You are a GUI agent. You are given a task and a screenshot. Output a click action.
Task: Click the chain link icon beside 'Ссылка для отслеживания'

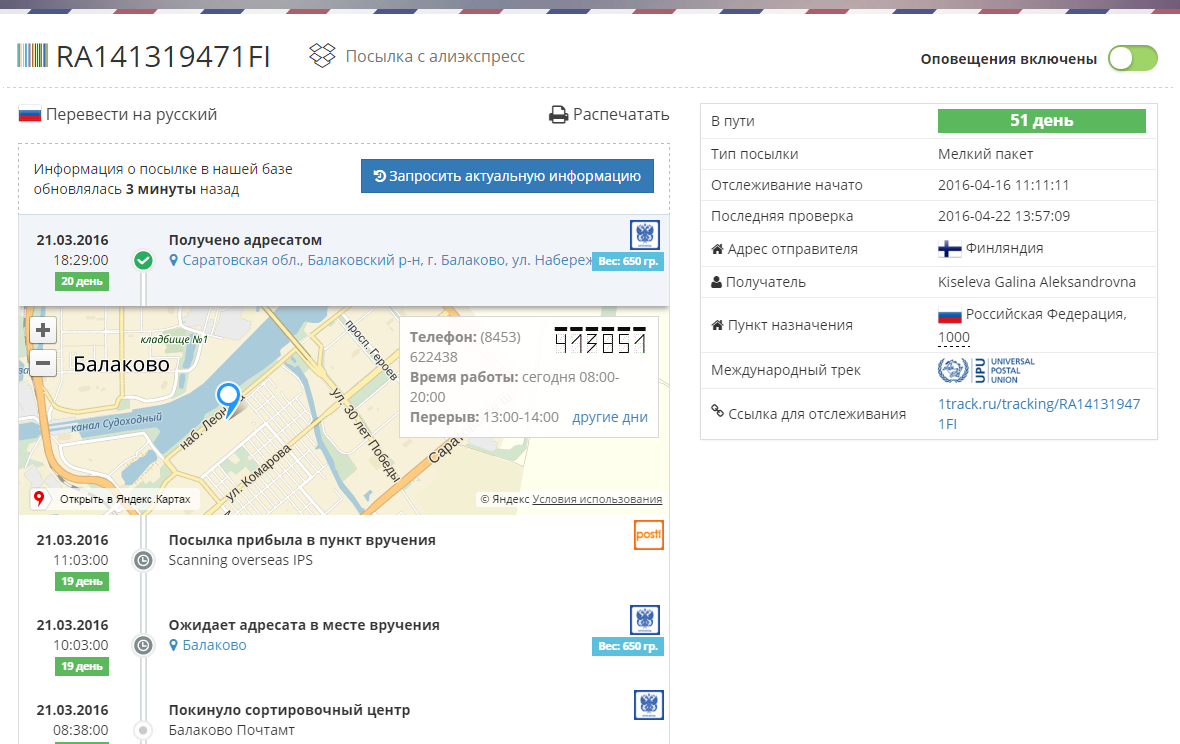click(717, 411)
